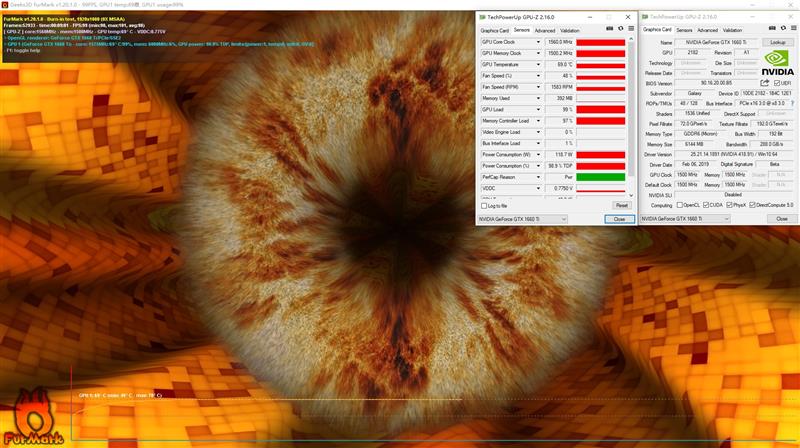
Task: Open Memory Controller Load sensor dropdown
Action: [538, 120]
